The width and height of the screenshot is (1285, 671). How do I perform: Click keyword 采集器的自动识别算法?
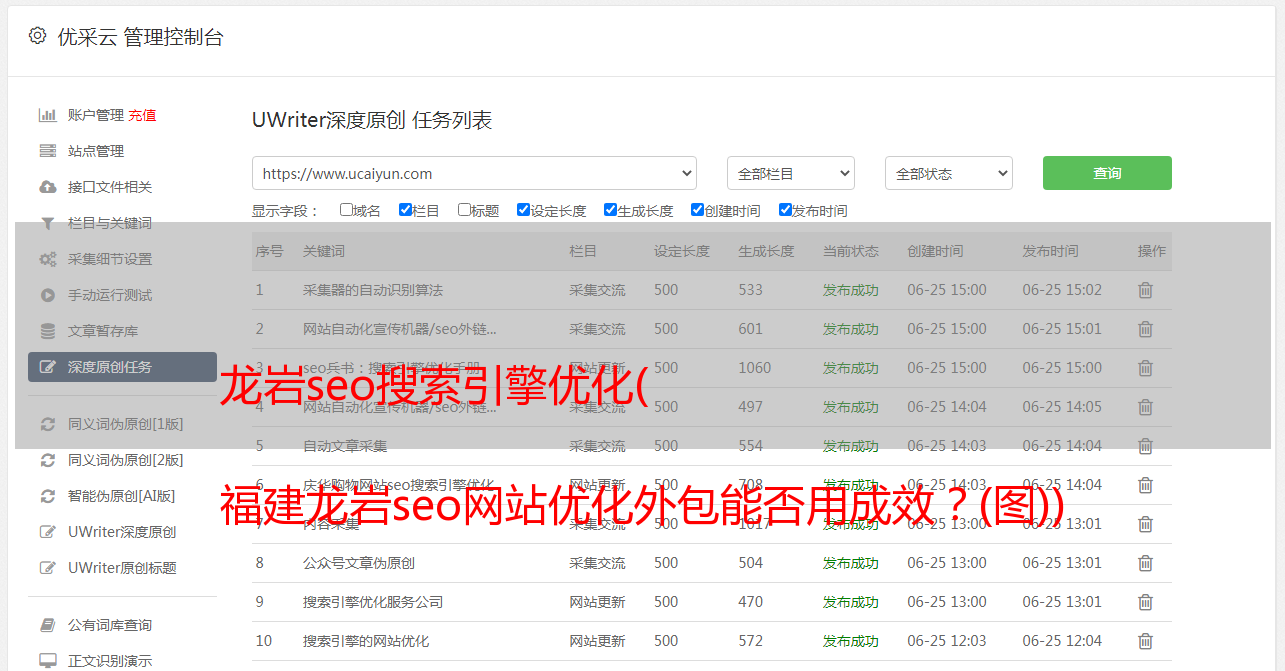click(x=373, y=290)
